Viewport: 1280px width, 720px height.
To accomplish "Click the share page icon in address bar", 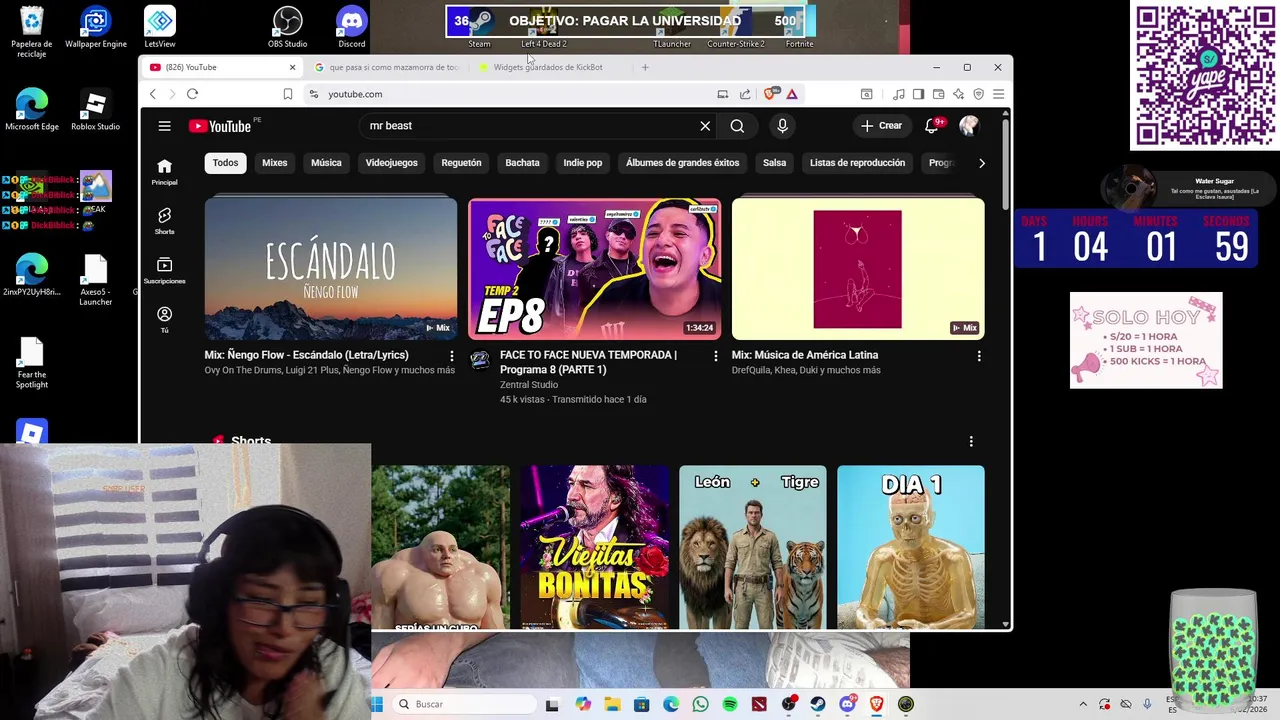I will [745, 94].
